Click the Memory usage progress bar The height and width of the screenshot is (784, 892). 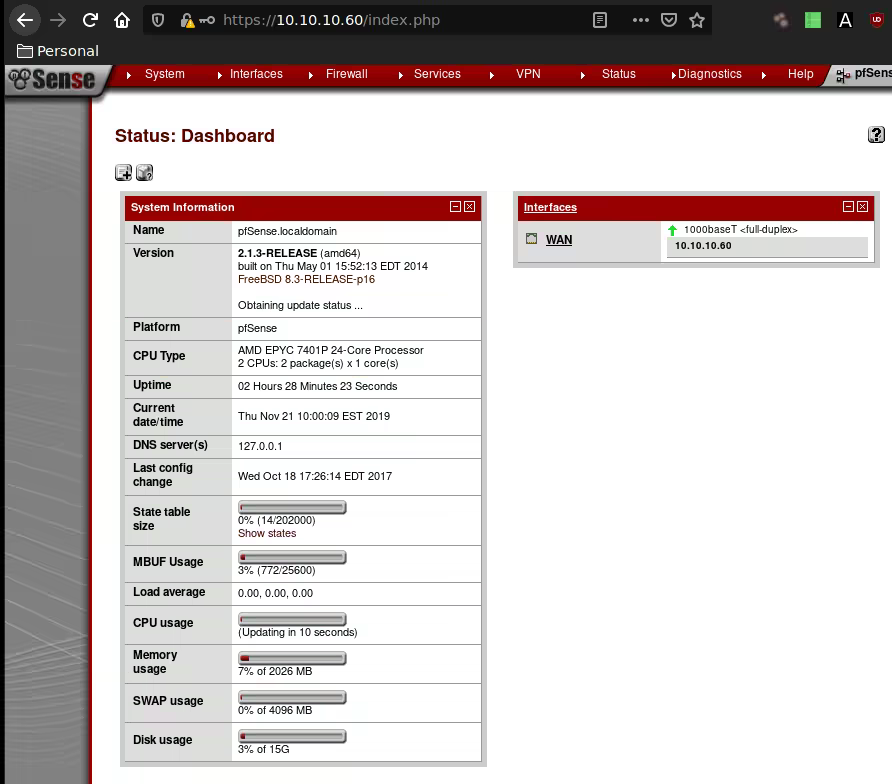point(292,658)
